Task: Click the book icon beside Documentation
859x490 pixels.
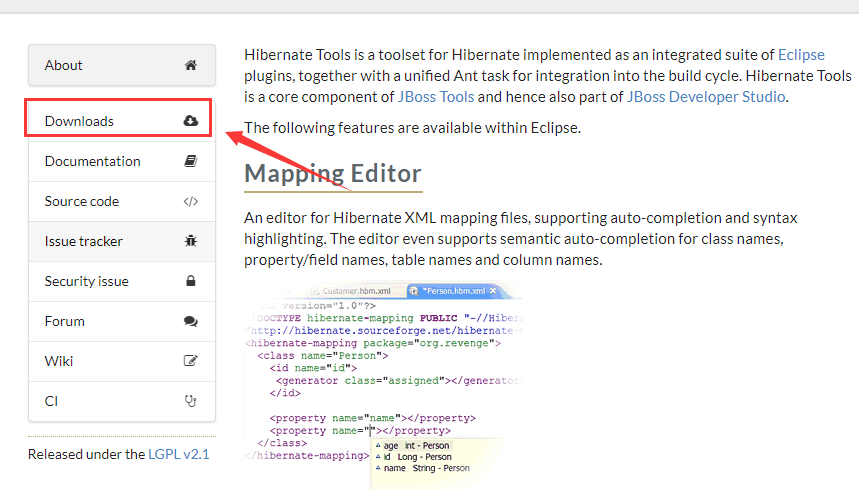Action: (x=191, y=161)
